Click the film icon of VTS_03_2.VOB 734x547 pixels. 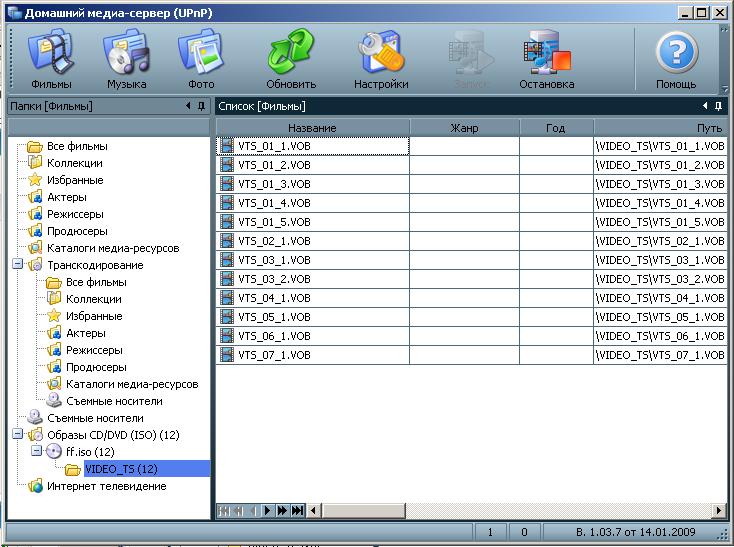pos(227,279)
